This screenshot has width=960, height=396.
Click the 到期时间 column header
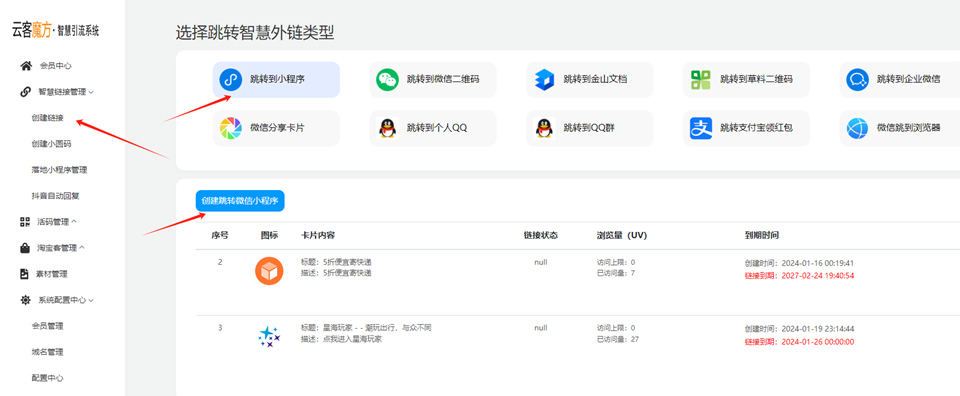tap(762, 235)
